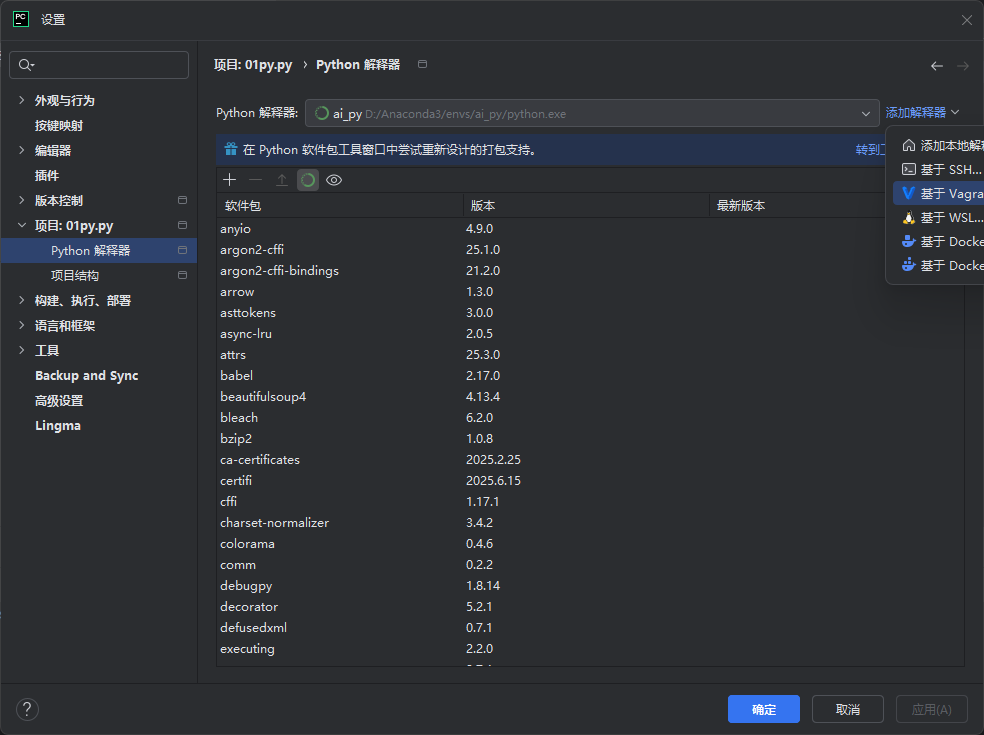Click the 软件包 column header
Image resolution: width=984 pixels, height=735 pixels.
tap(340, 205)
